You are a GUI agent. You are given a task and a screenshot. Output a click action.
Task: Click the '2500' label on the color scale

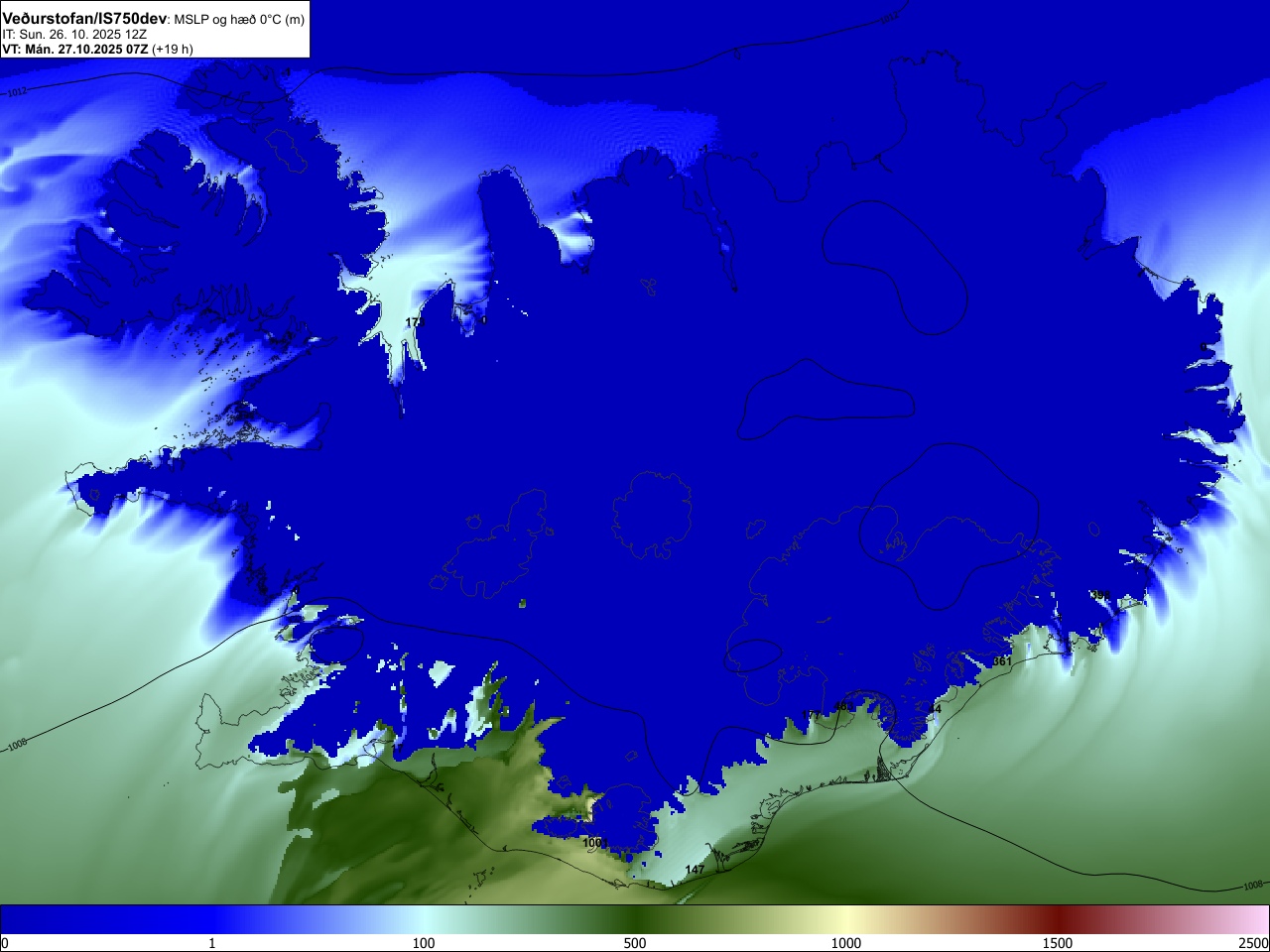click(x=1254, y=943)
